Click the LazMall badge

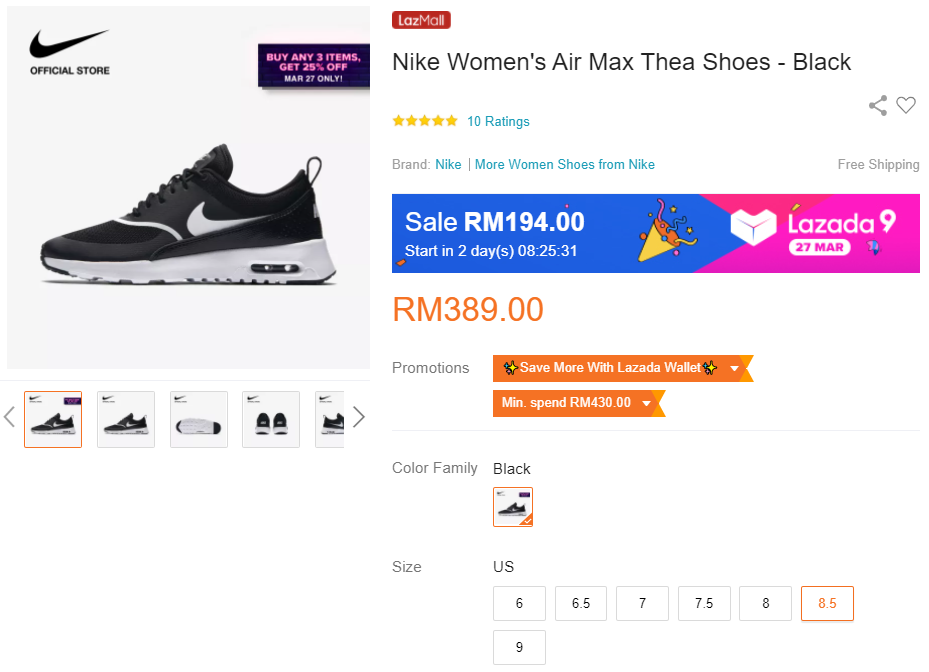point(421,20)
